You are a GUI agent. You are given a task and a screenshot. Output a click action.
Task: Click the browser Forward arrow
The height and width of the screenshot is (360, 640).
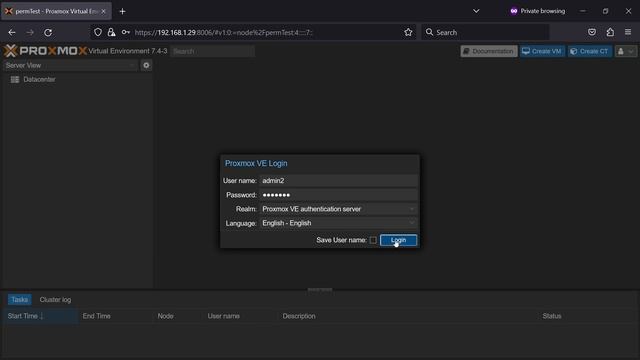click(x=30, y=32)
